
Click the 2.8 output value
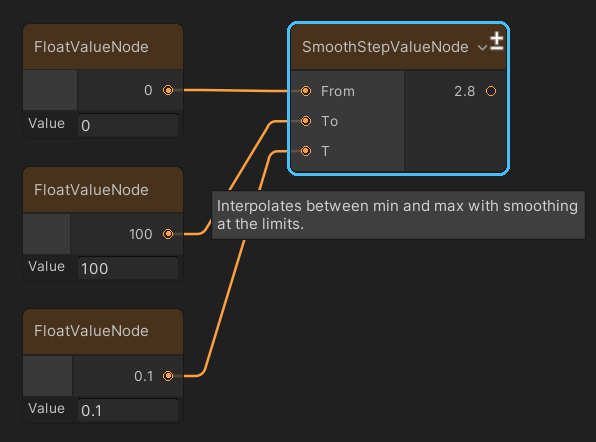(x=464, y=91)
